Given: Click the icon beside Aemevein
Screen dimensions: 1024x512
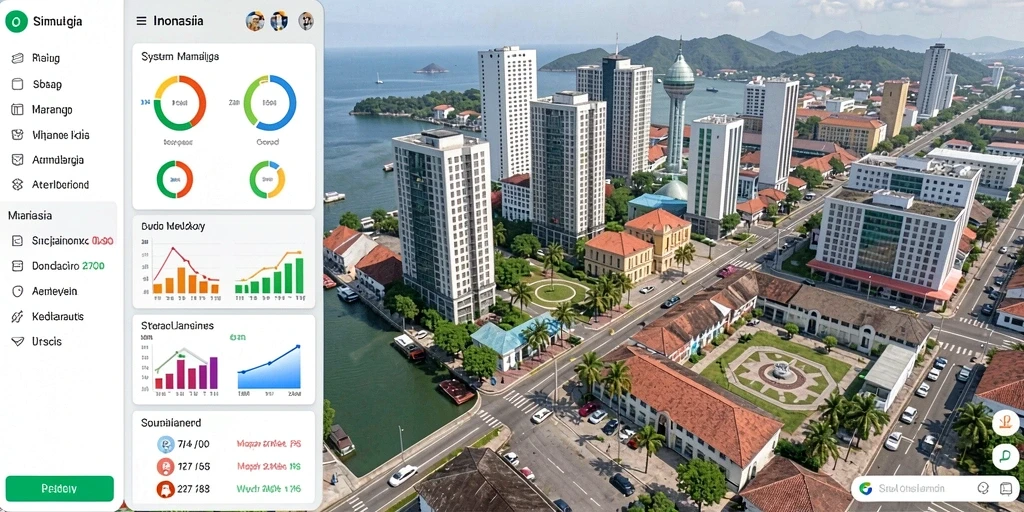Looking at the screenshot, I should 18,291.
